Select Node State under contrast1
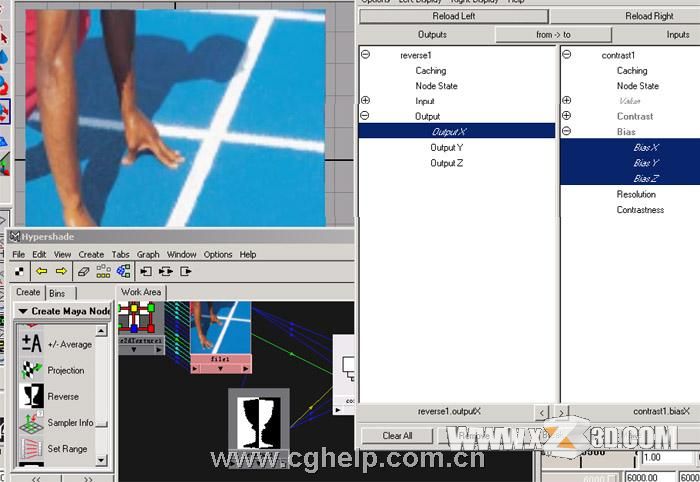This screenshot has width=700, height=482. tap(638, 86)
